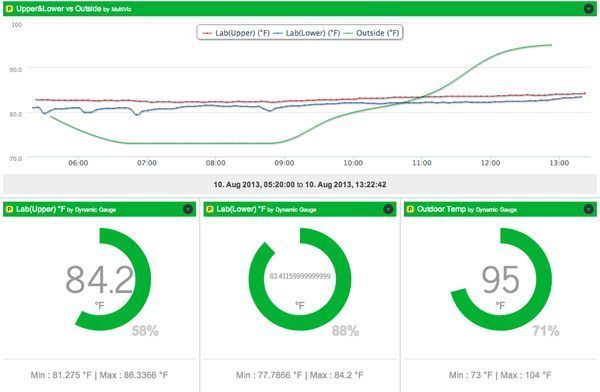Open the Lab(Lower) gauge widget dropdown
Screen dimensions: 600x392
388,209
